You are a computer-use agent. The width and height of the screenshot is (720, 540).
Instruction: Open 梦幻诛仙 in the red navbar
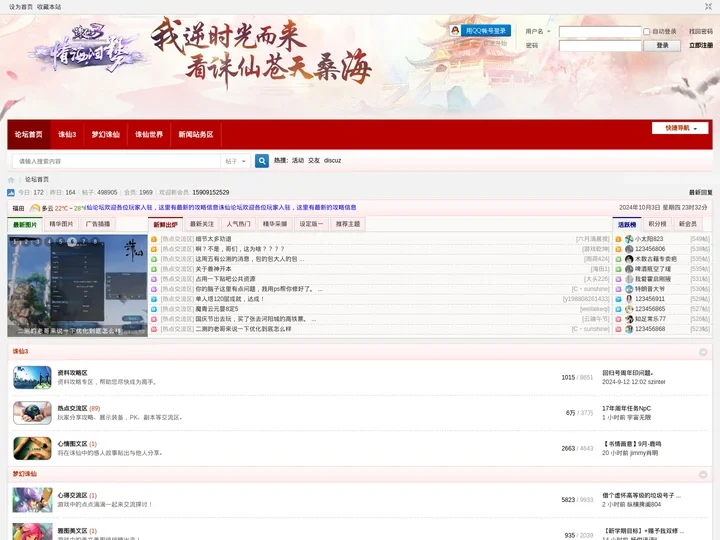[x=106, y=135]
